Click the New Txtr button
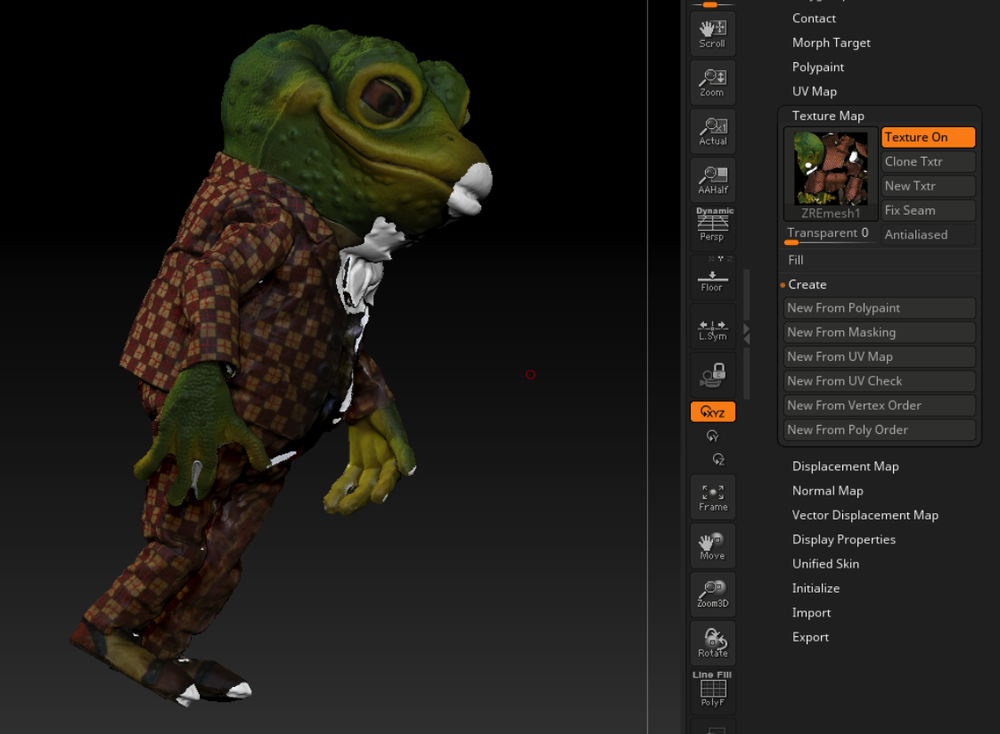The height and width of the screenshot is (734, 1000). [x=928, y=186]
